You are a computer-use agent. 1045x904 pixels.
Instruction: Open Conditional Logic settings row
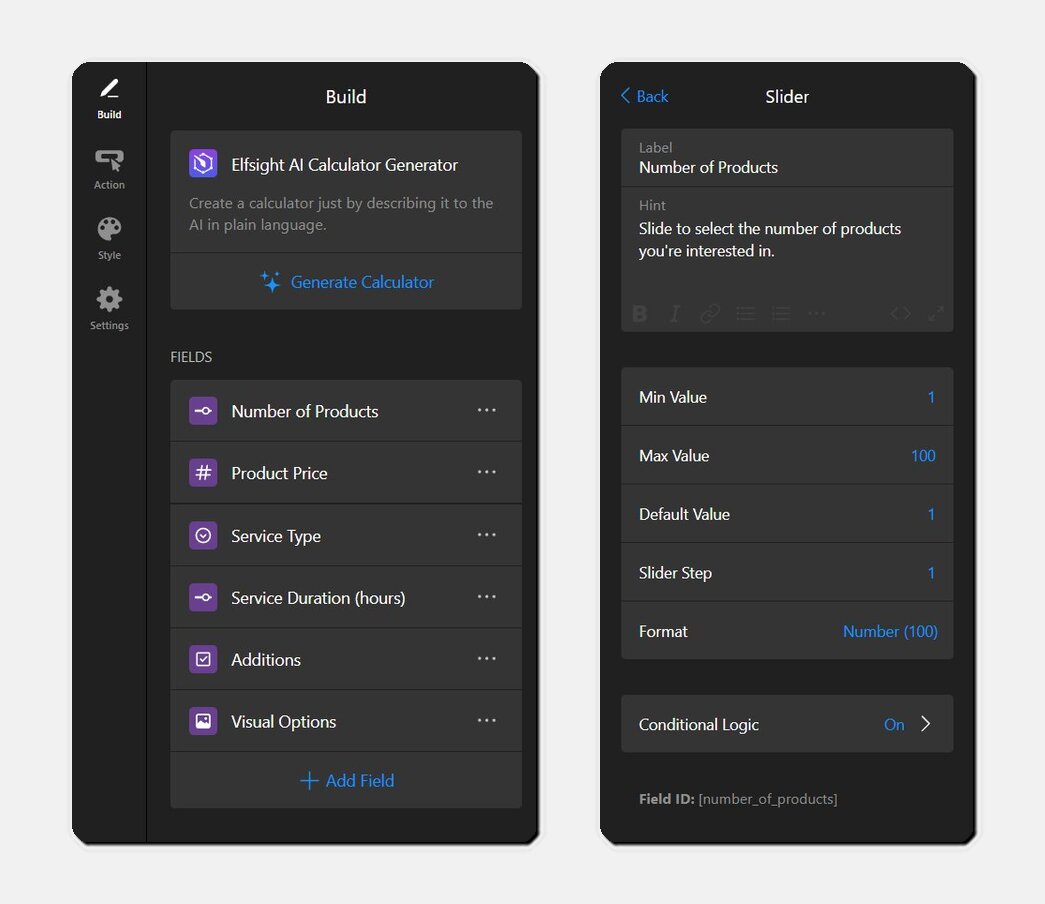pyautogui.click(x=787, y=724)
